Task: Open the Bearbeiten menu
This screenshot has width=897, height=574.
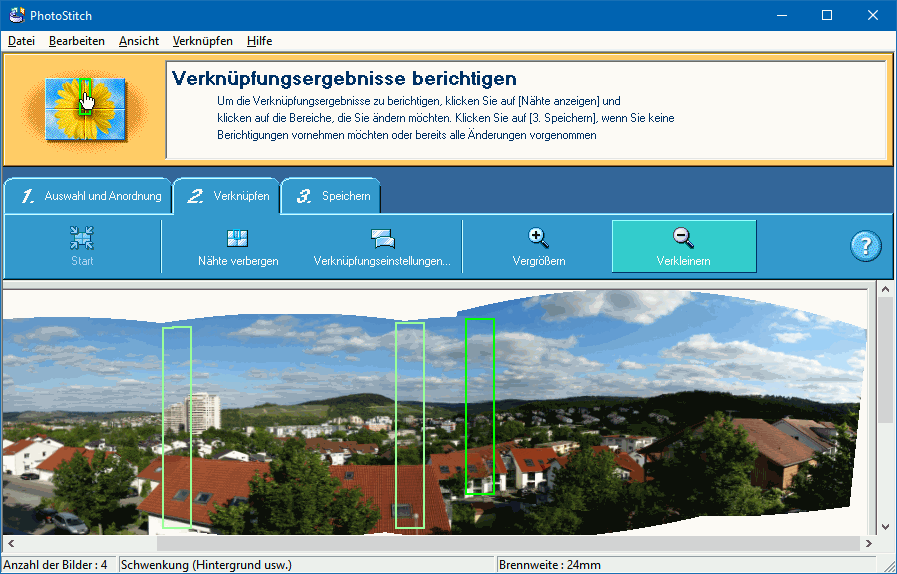Action: point(77,41)
